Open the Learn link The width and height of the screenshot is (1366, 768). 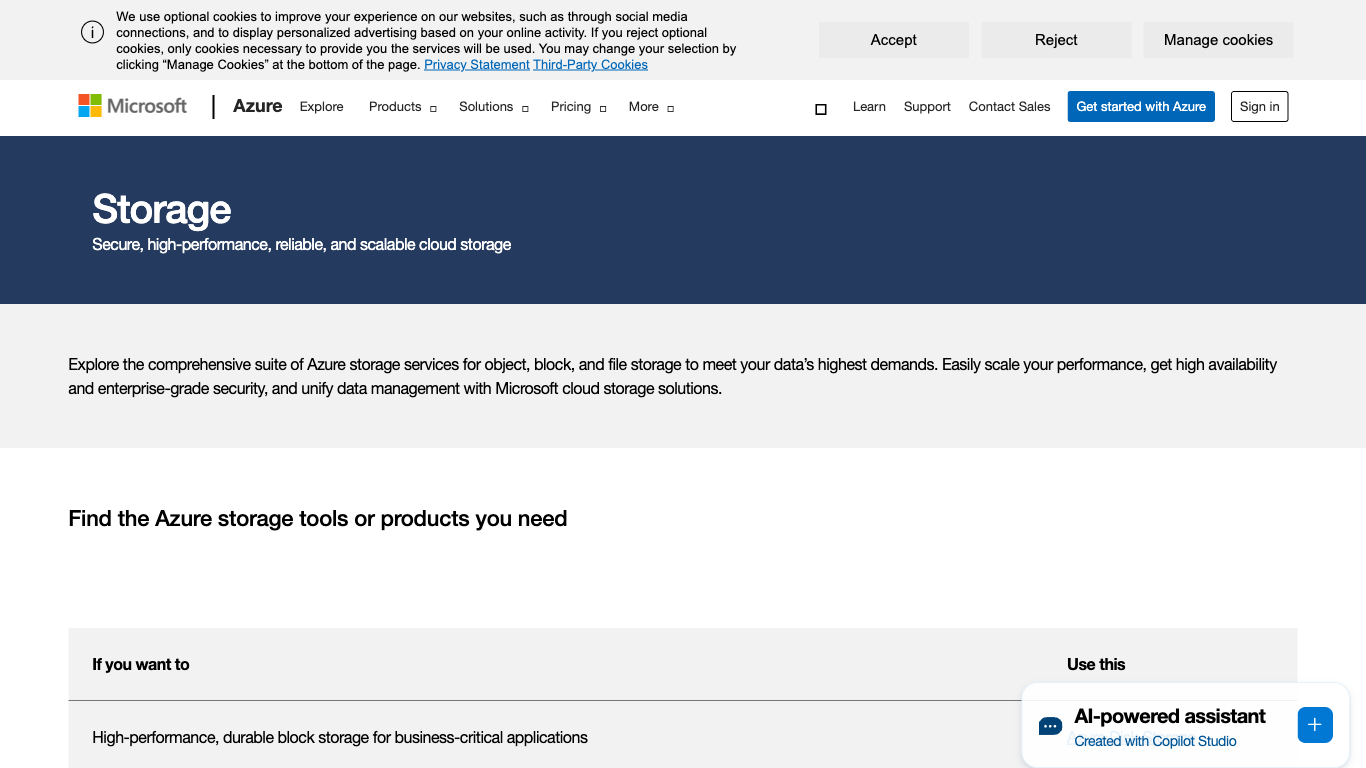coord(869,107)
